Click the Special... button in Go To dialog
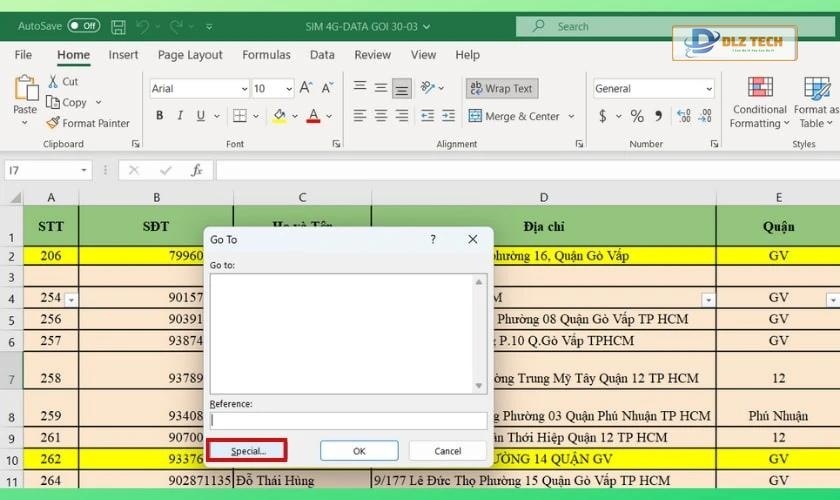The height and width of the screenshot is (500, 840). pyautogui.click(x=247, y=451)
